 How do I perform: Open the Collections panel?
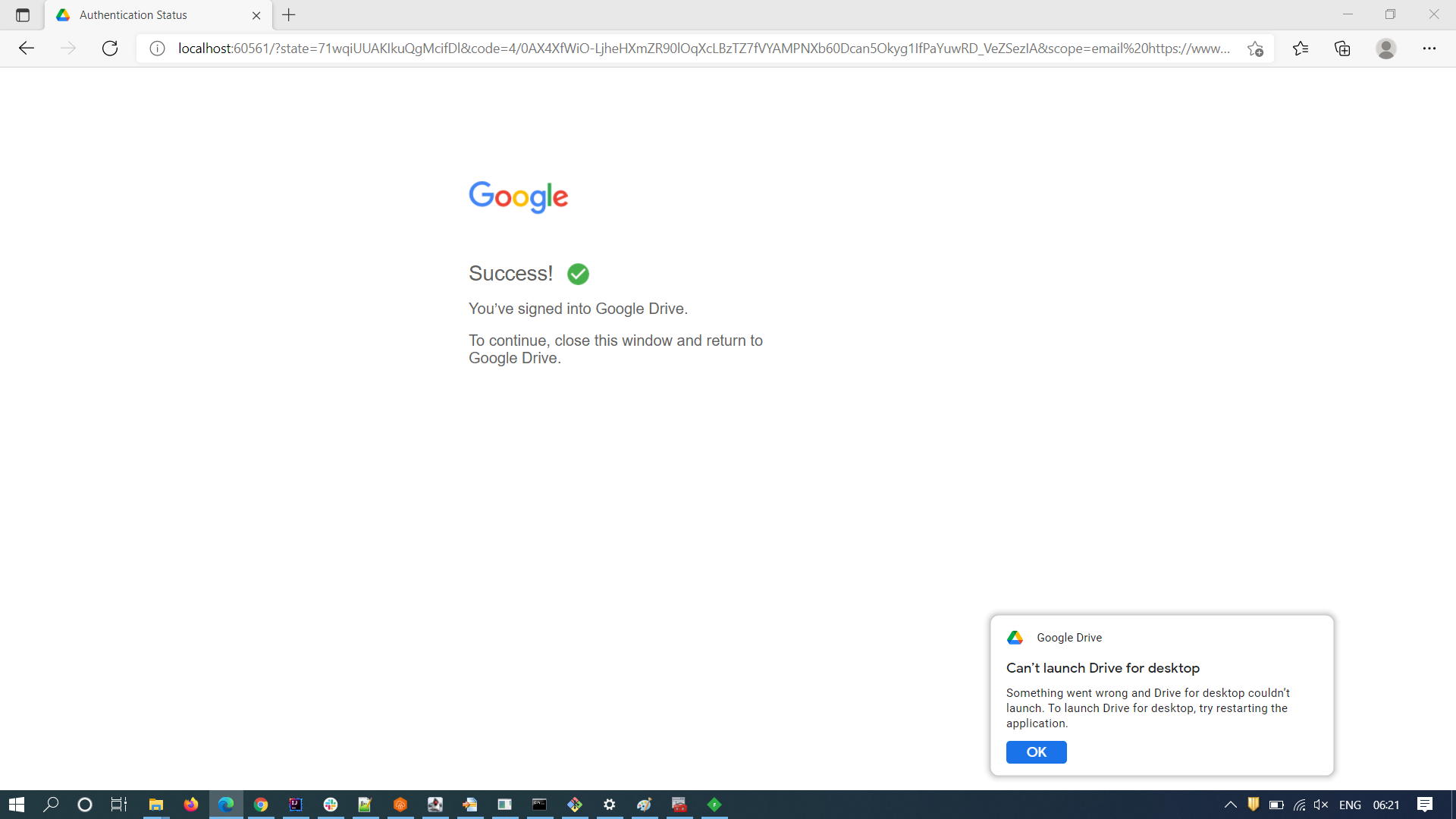1342,49
